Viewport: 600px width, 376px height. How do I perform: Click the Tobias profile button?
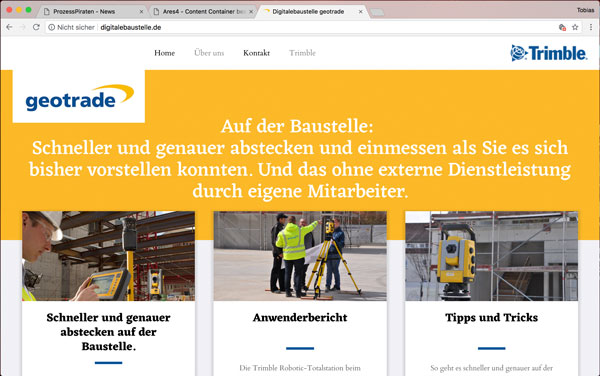coord(585,10)
